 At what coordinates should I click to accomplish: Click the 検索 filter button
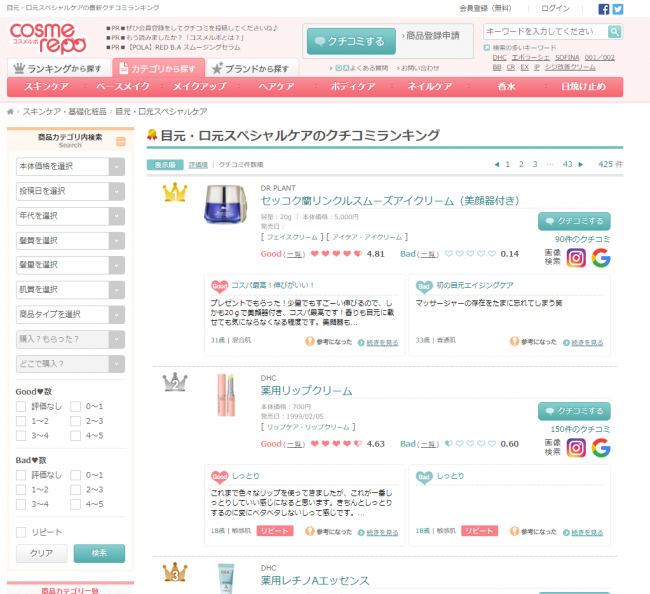click(99, 553)
